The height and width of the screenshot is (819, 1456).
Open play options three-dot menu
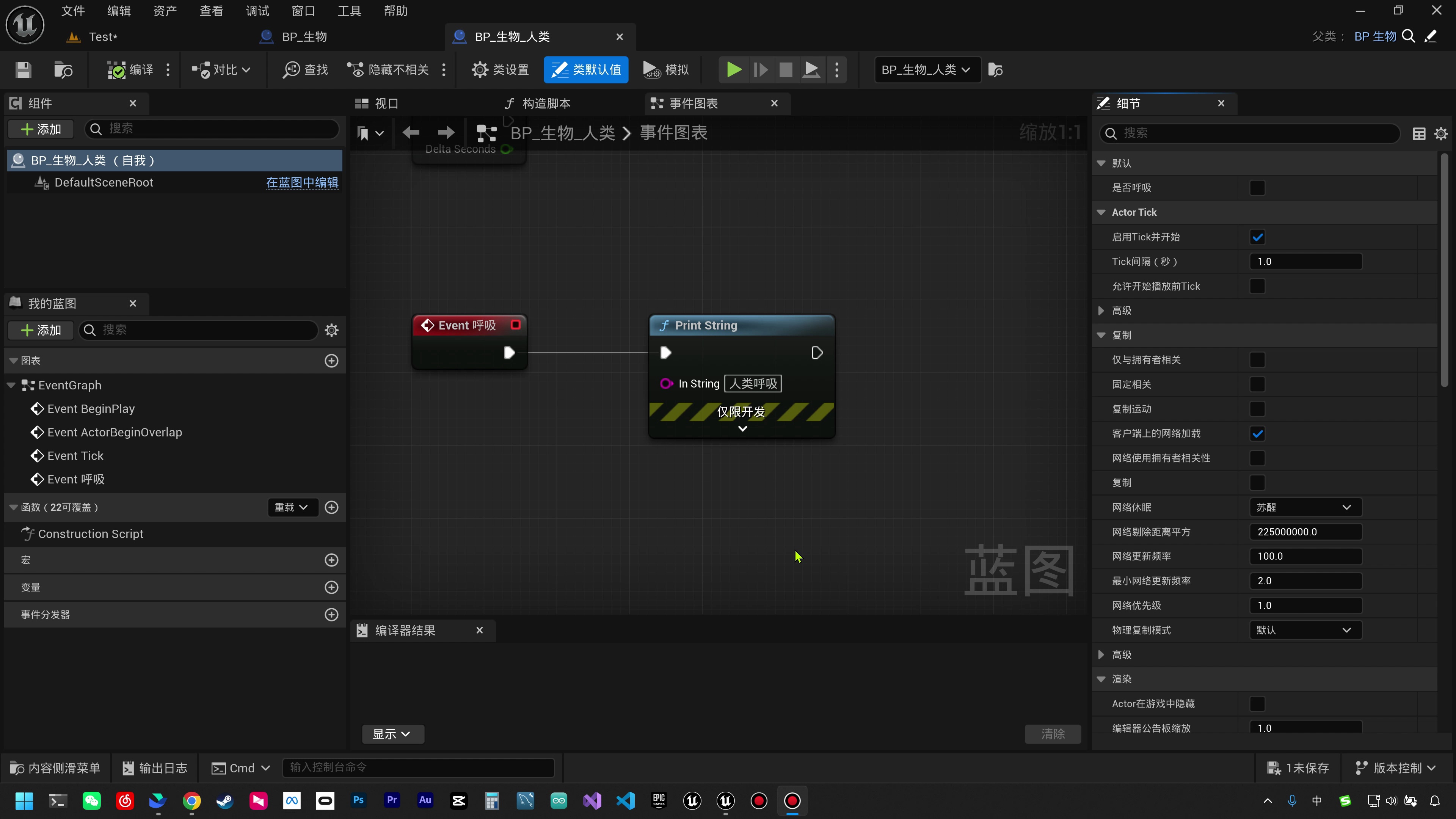pos(837,69)
